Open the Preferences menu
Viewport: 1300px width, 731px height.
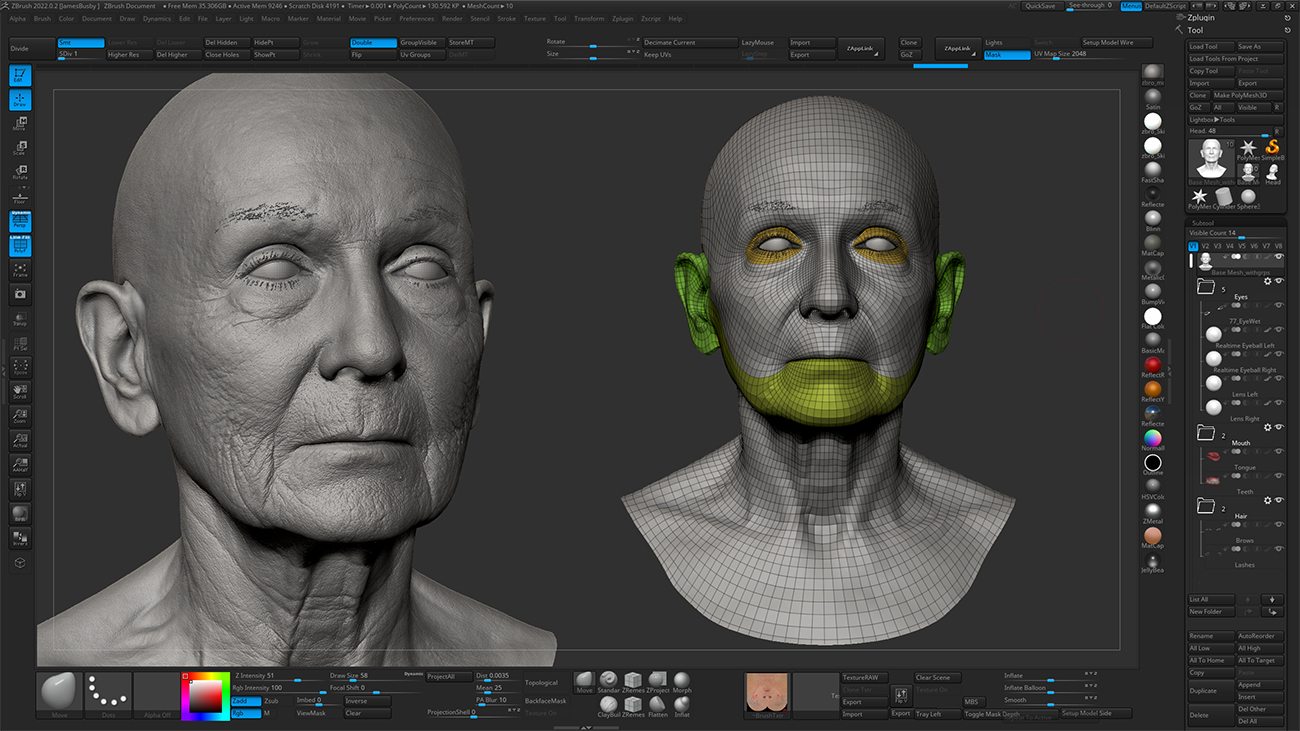coord(416,19)
